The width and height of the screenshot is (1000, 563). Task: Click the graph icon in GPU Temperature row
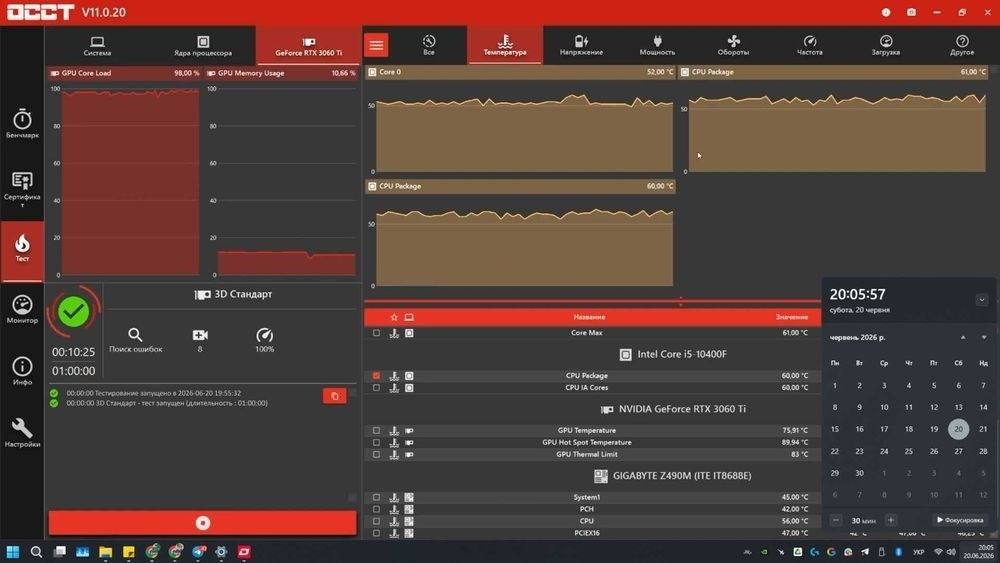[x=394, y=430]
